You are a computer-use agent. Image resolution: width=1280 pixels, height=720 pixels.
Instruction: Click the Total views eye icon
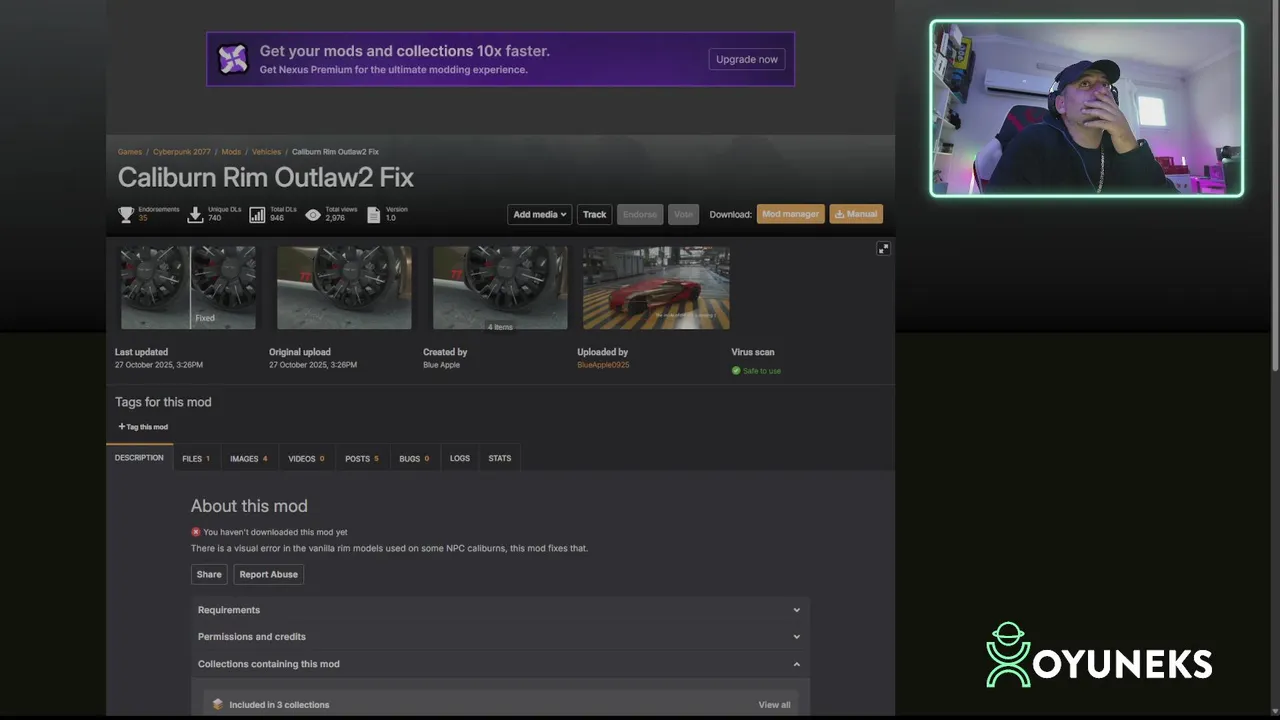313,214
